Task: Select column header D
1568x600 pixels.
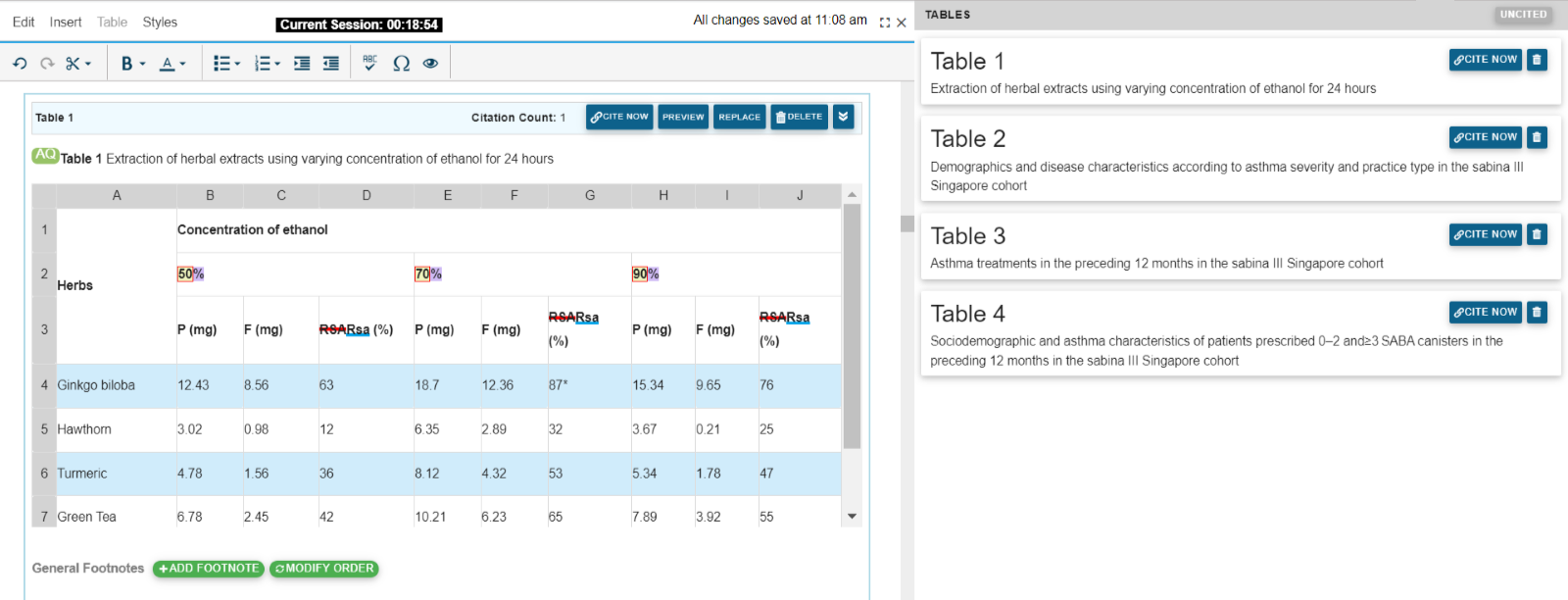Action: tap(367, 195)
